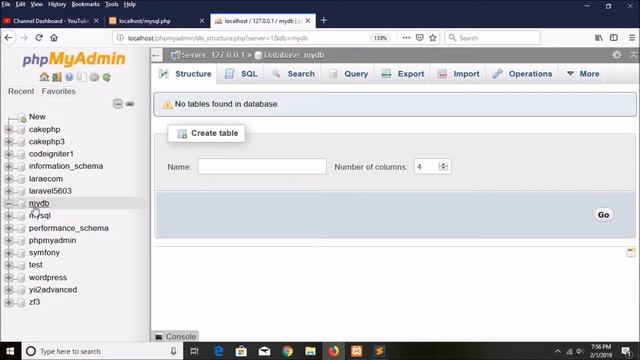Open MySQL documentation page icon
Screen dimensions: 640x360
[82, 77]
